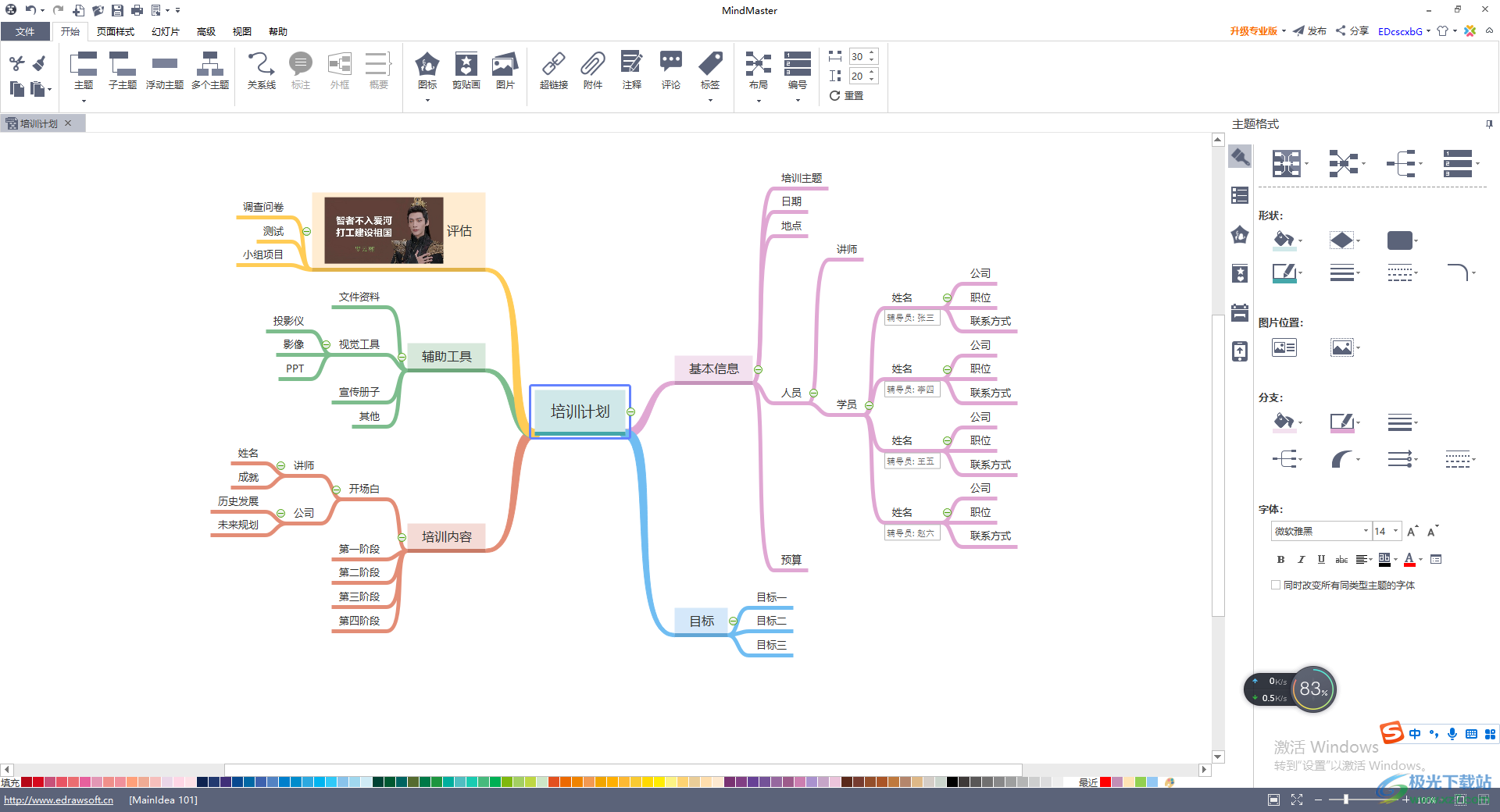Open the edrawsoft.cn link in status bar

59,800
